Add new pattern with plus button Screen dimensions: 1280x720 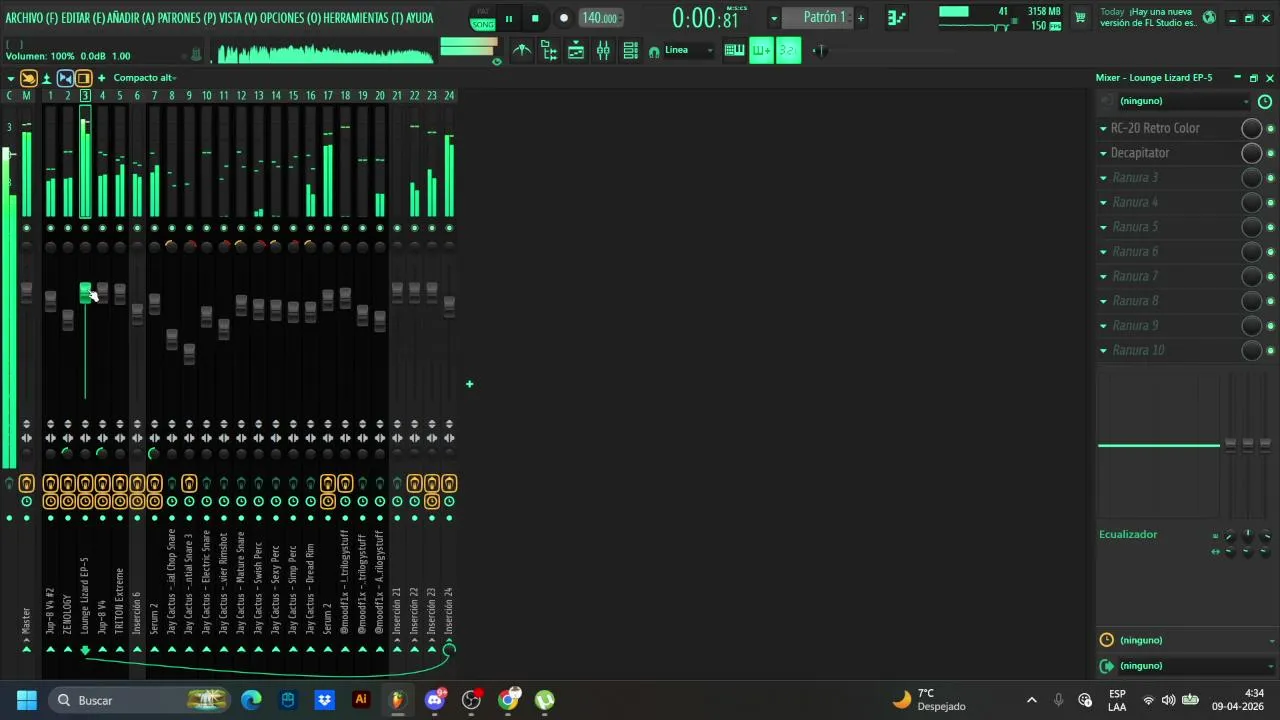click(x=860, y=18)
